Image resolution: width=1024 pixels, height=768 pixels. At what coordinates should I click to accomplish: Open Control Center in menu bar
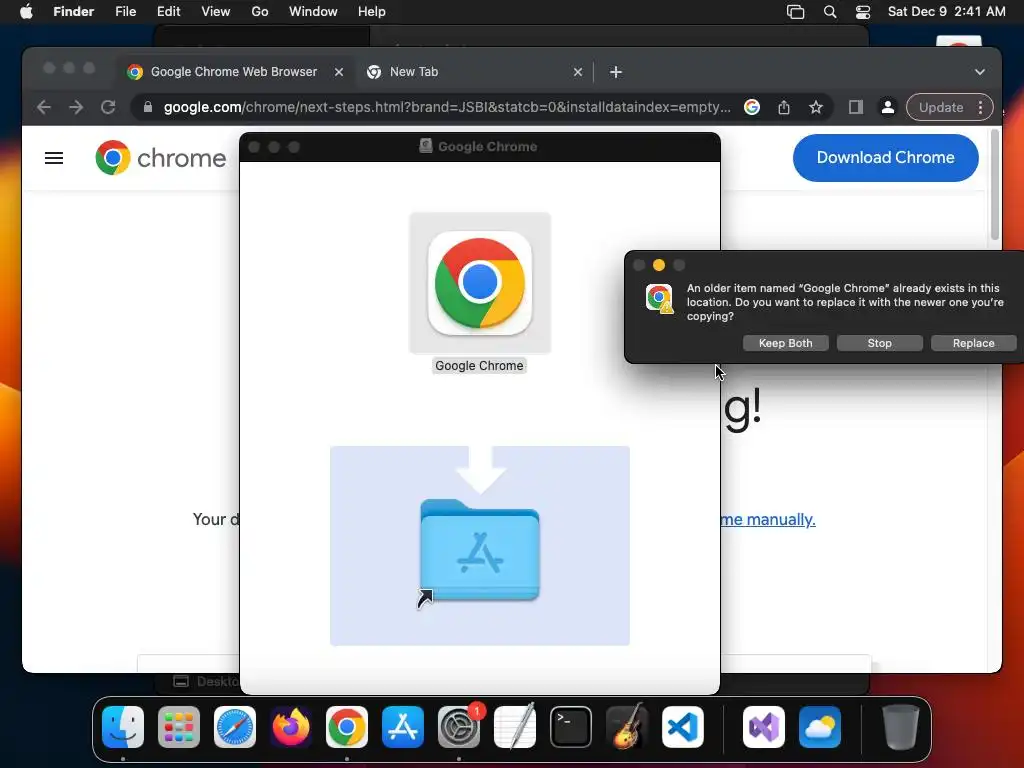click(x=863, y=12)
